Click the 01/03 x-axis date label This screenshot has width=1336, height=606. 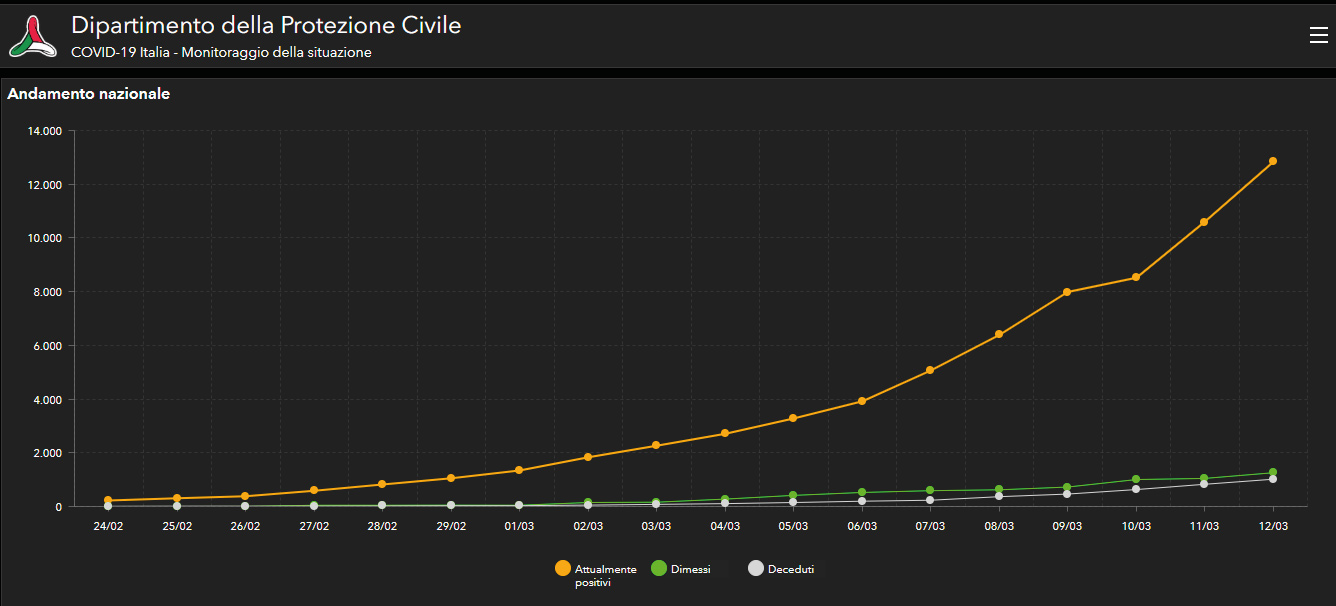pos(519,526)
